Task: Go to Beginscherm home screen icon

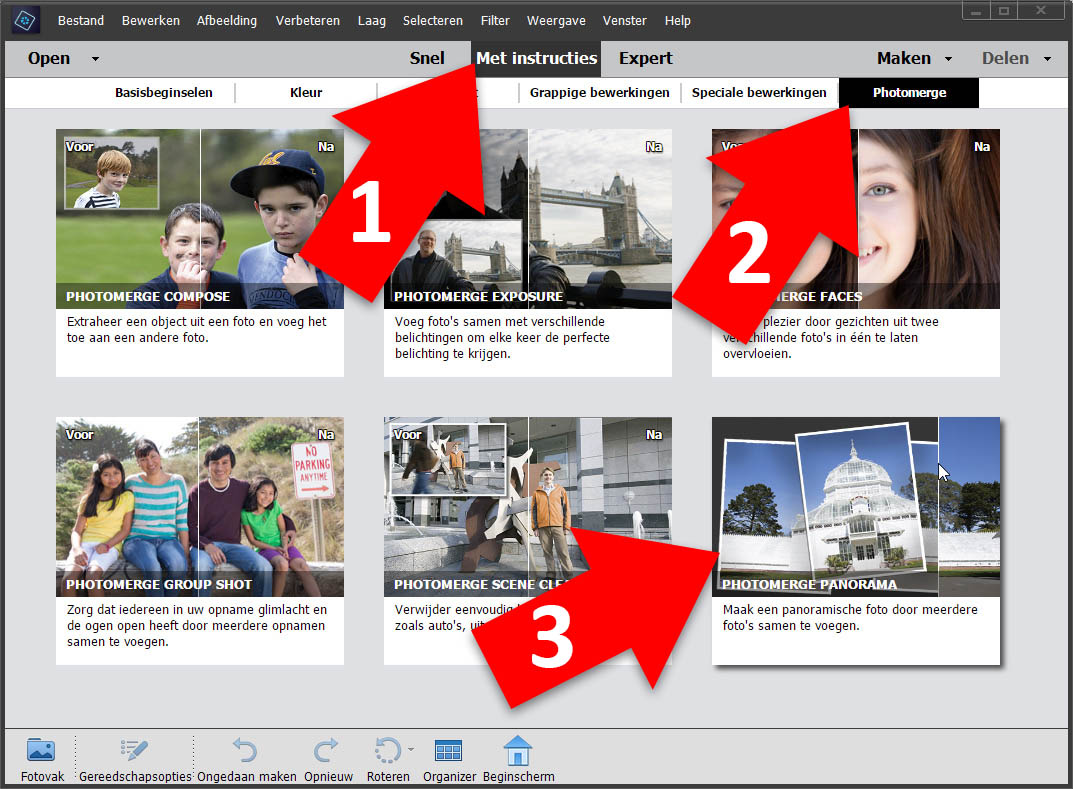Action: click(x=517, y=751)
